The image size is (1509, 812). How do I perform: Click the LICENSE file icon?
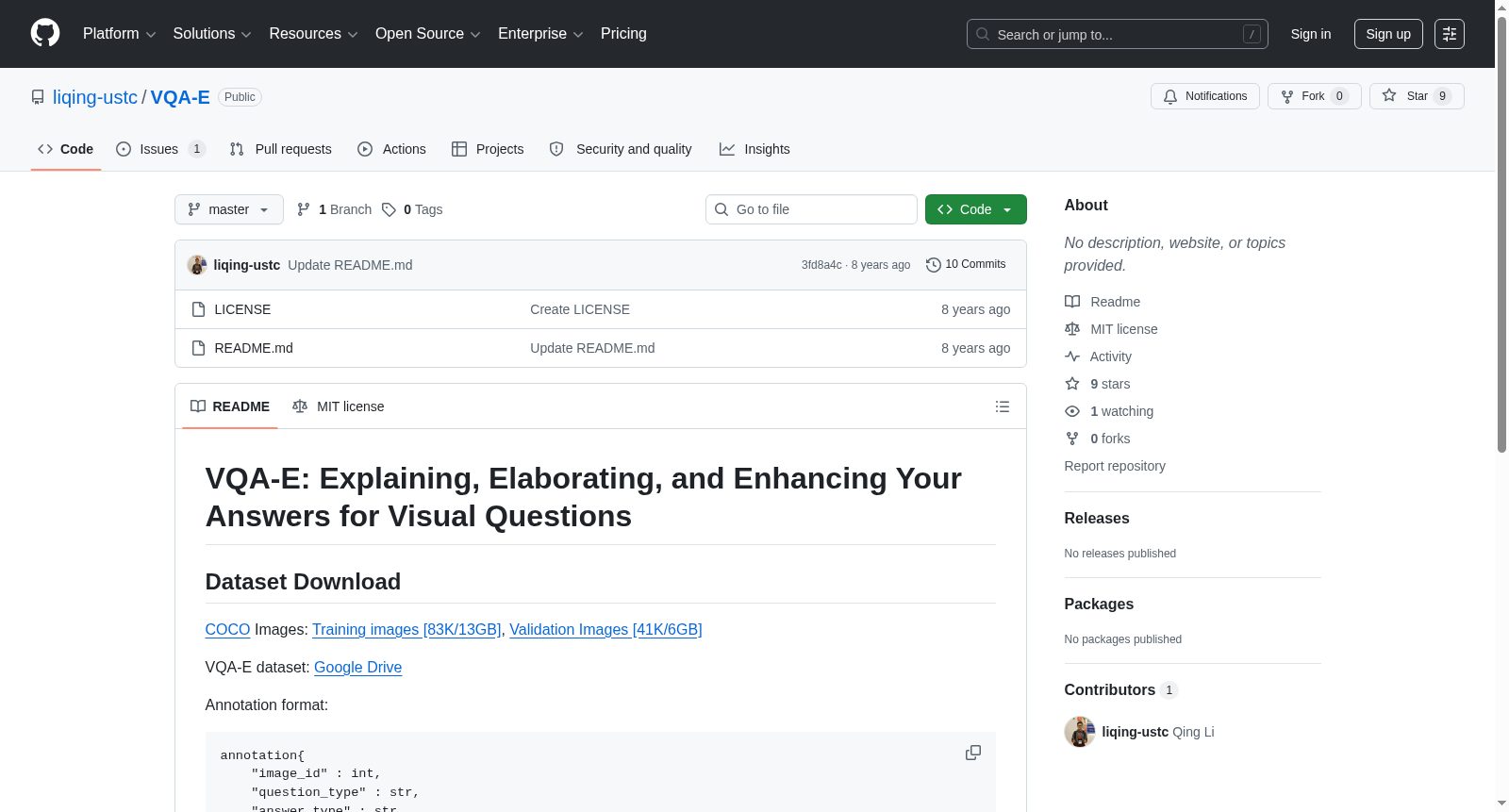click(198, 309)
